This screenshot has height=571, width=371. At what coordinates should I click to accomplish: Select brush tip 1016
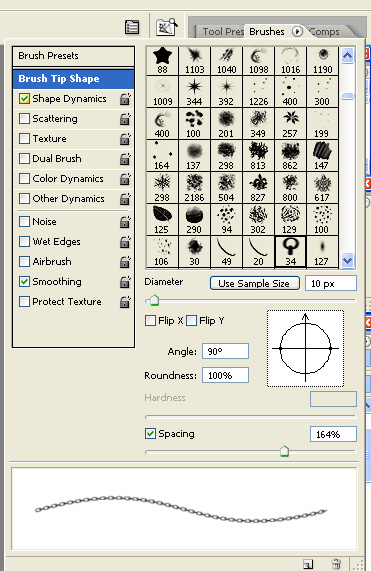point(291,61)
